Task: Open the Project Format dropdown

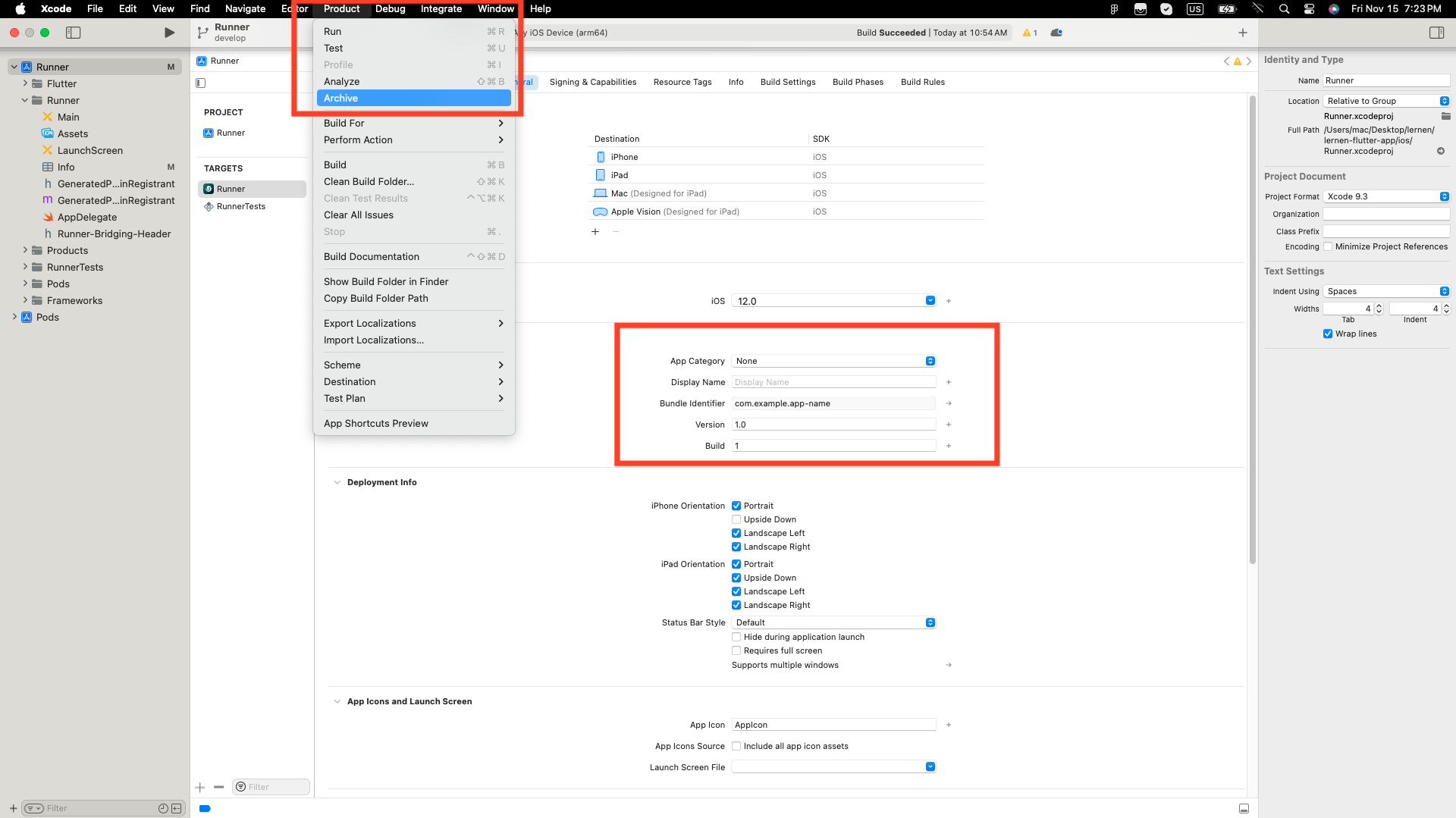Action: click(1386, 196)
